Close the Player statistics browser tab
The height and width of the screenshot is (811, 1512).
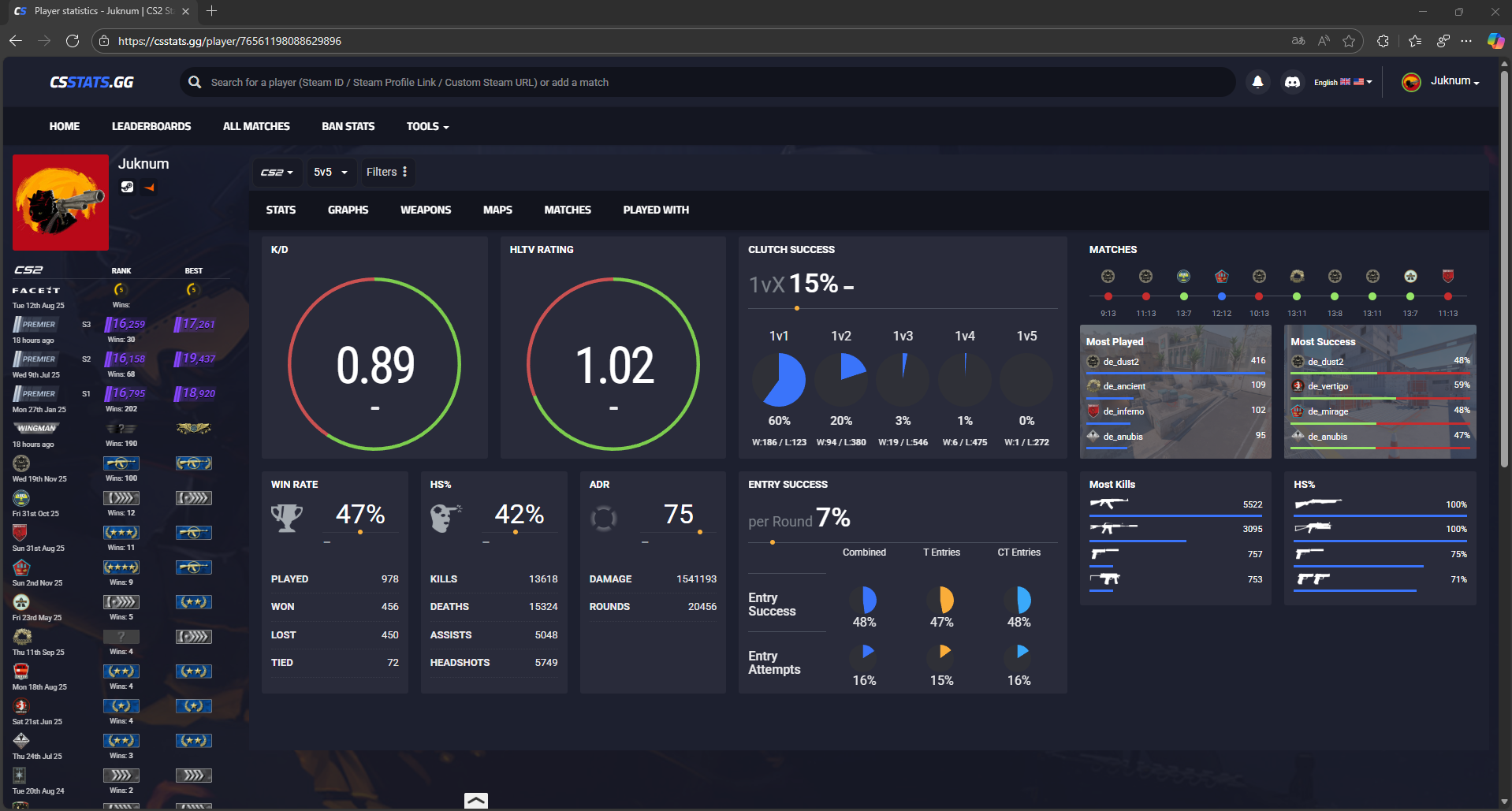[185, 11]
